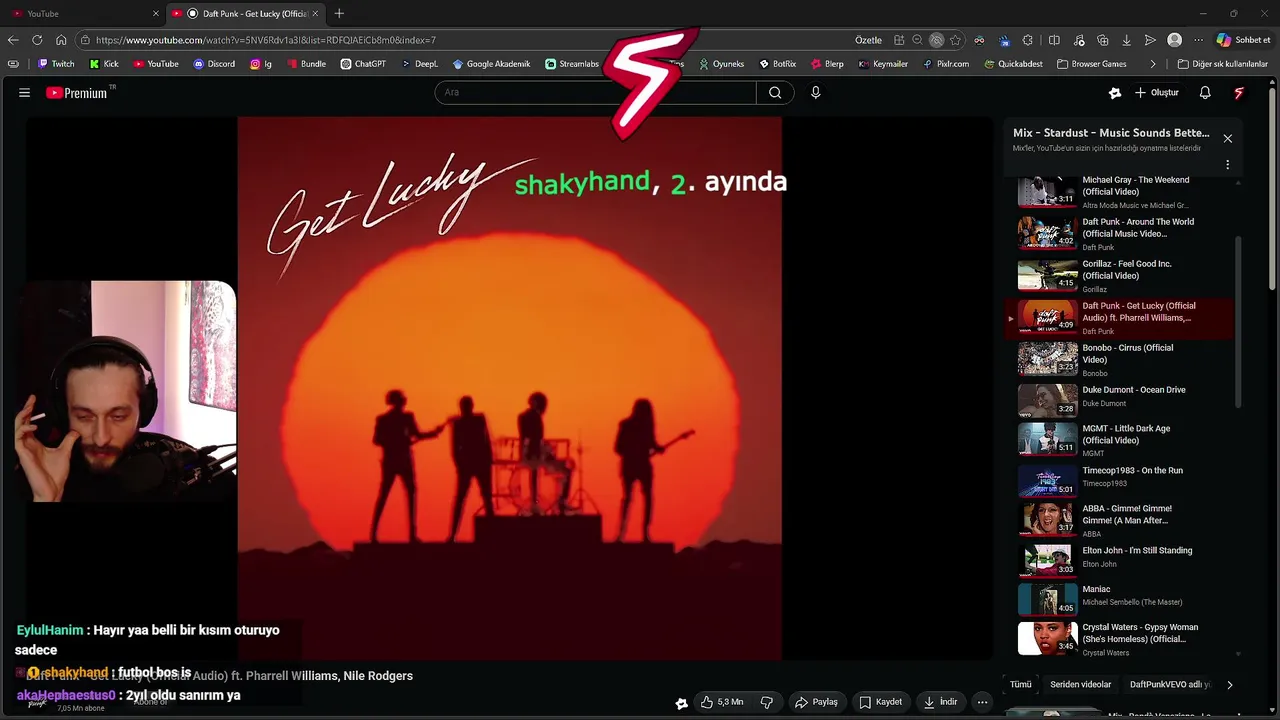This screenshot has height=720, width=1280.
Task: Open YouTube notifications bell
Action: 1205,92
